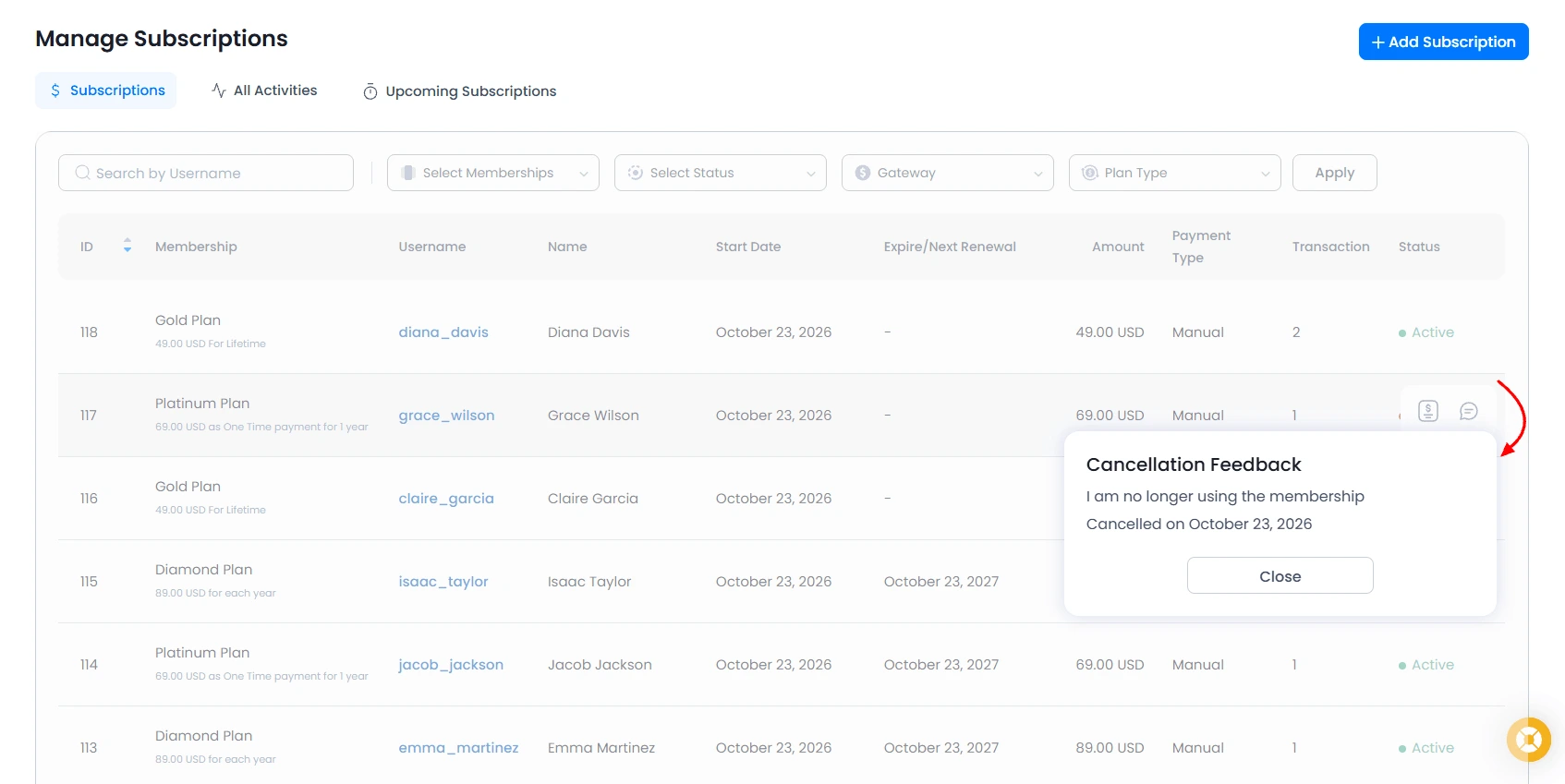Open the diana_davis user link

[x=443, y=332]
